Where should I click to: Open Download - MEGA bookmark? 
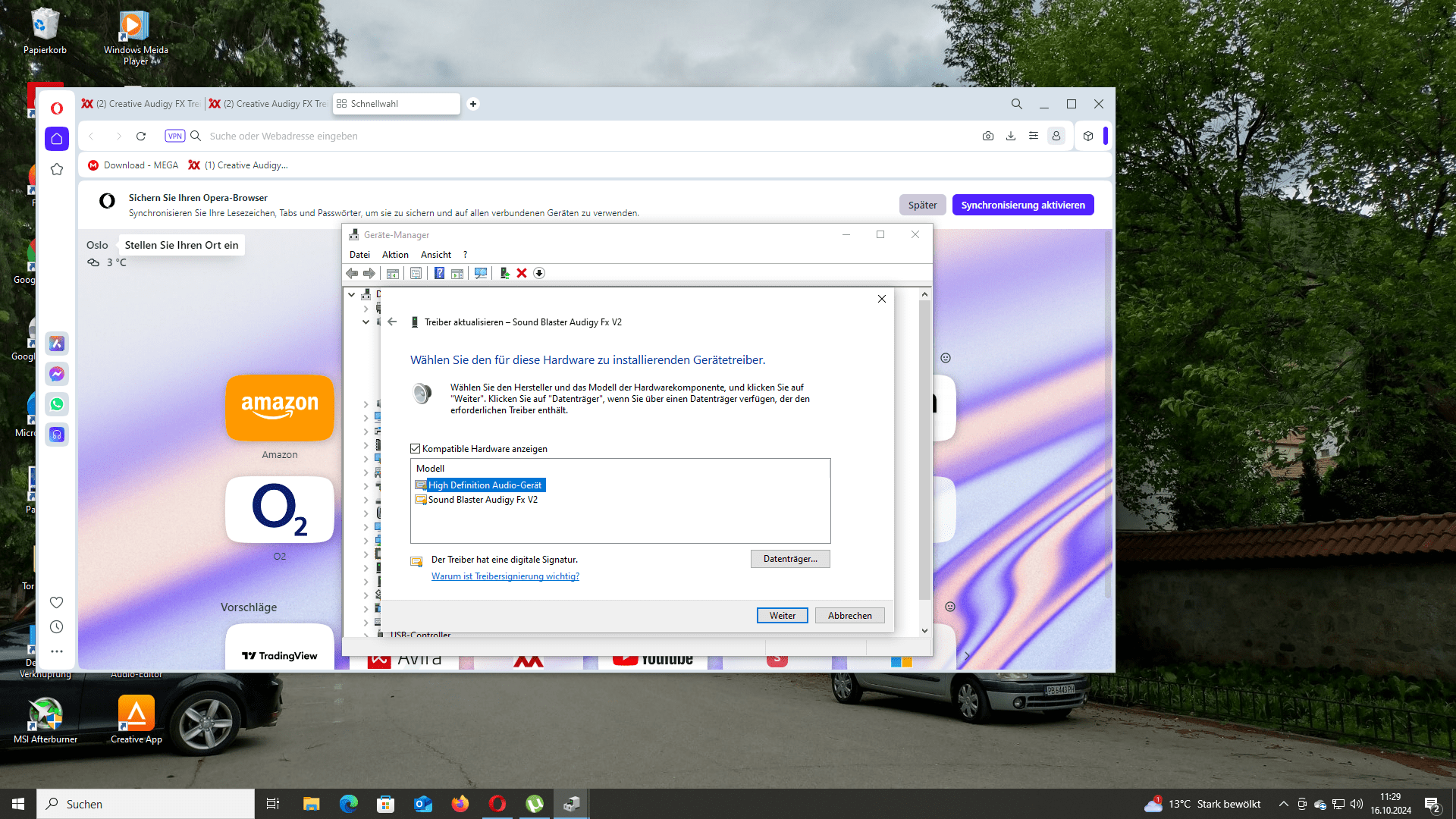pos(133,165)
